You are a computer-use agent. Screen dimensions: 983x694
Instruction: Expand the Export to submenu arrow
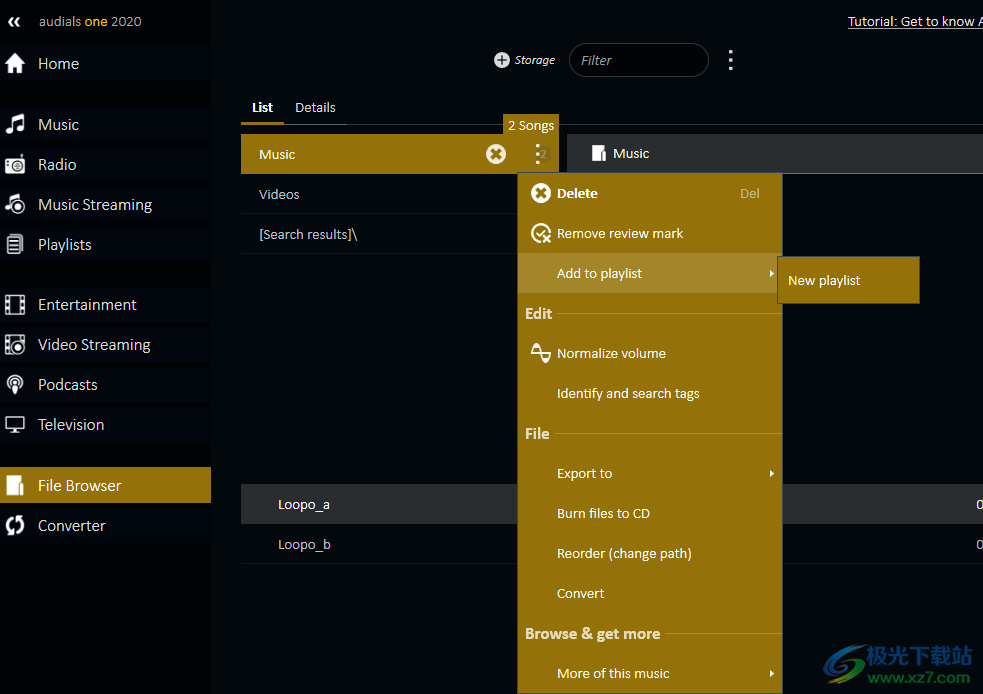[x=772, y=473]
